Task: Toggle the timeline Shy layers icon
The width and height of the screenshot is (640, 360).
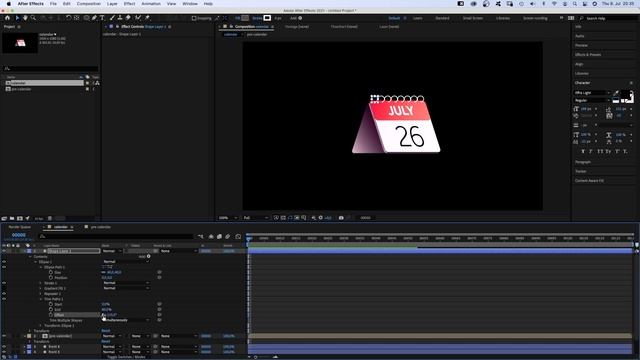Action: pos(211,236)
